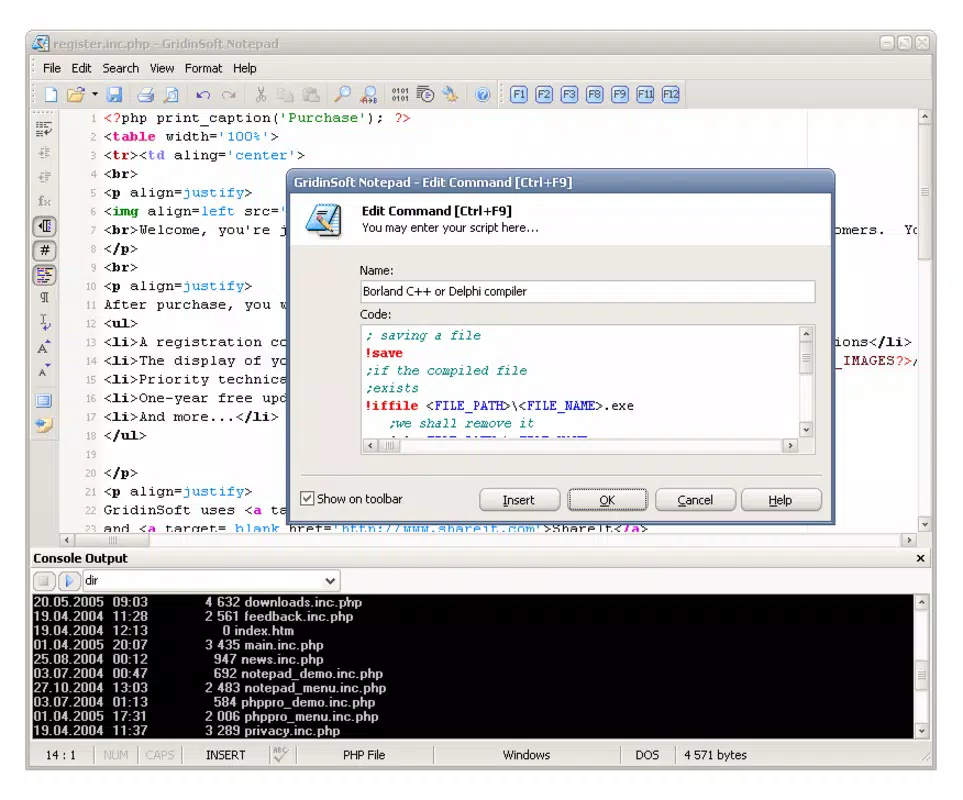Run the F3 command button

click(569, 95)
